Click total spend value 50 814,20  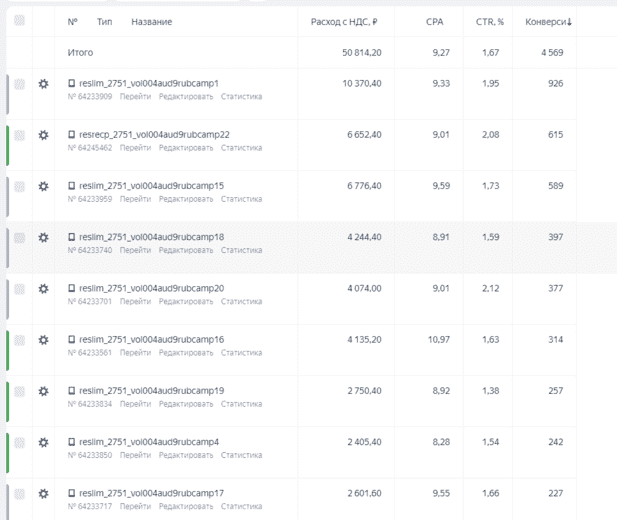[362, 52]
